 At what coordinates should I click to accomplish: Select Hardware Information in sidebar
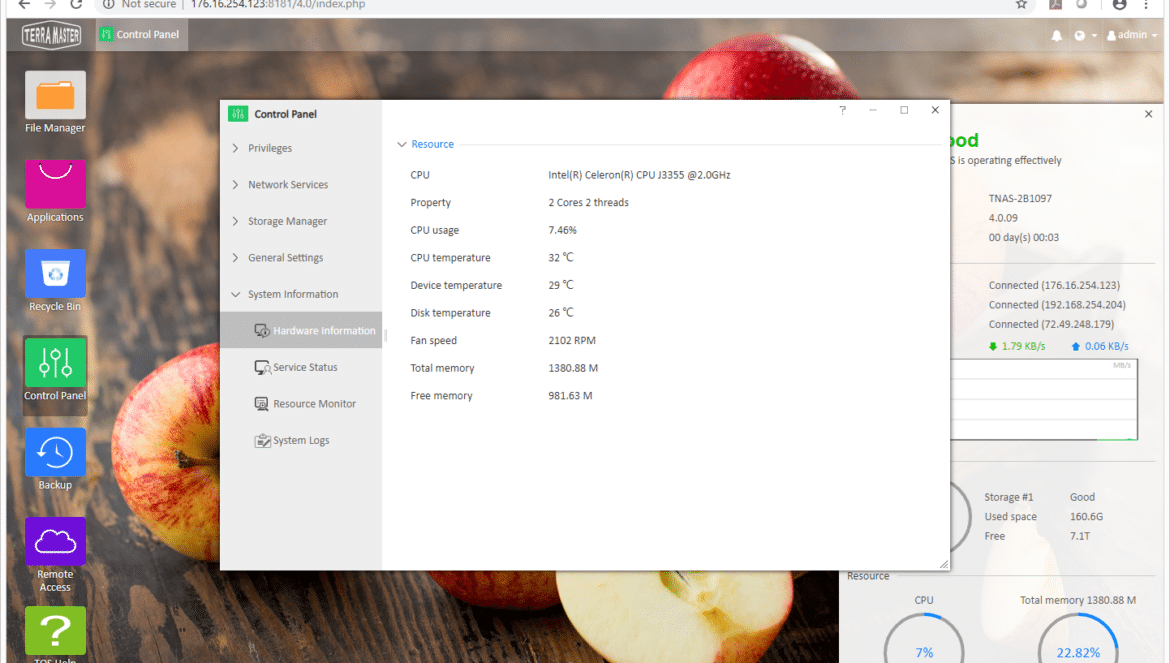[x=301, y=330]
